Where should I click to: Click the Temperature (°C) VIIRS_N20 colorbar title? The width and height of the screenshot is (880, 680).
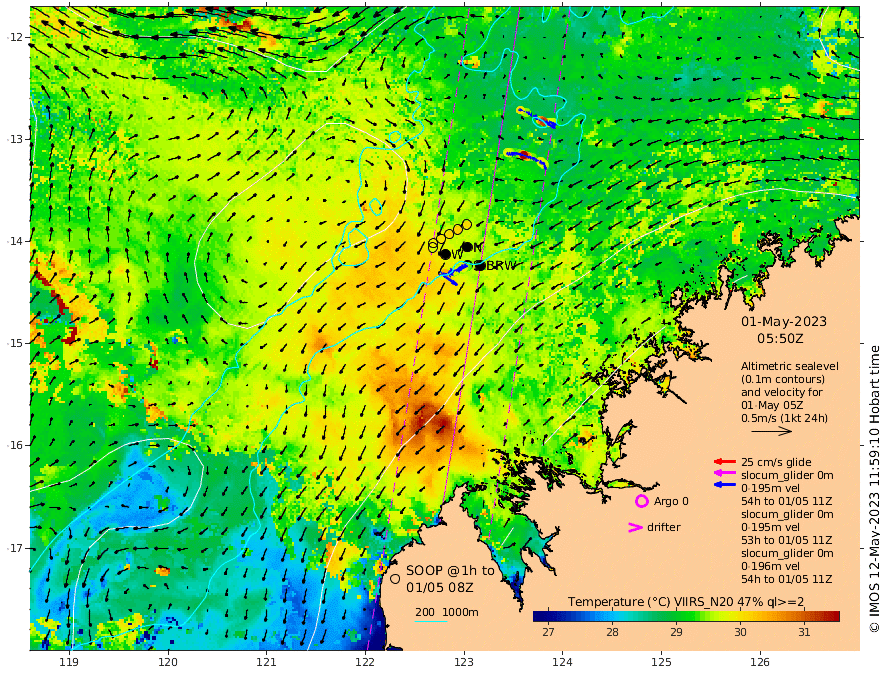(x=685, y=601)
